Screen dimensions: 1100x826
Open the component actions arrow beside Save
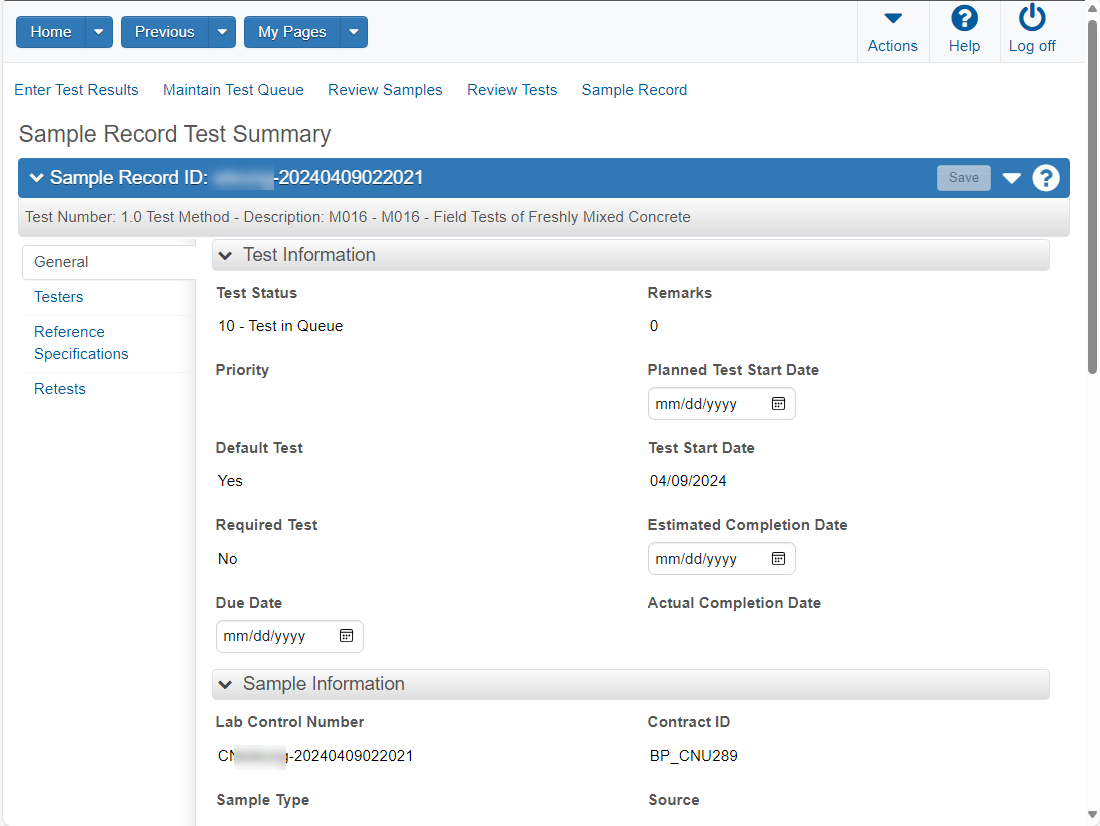1011,178
